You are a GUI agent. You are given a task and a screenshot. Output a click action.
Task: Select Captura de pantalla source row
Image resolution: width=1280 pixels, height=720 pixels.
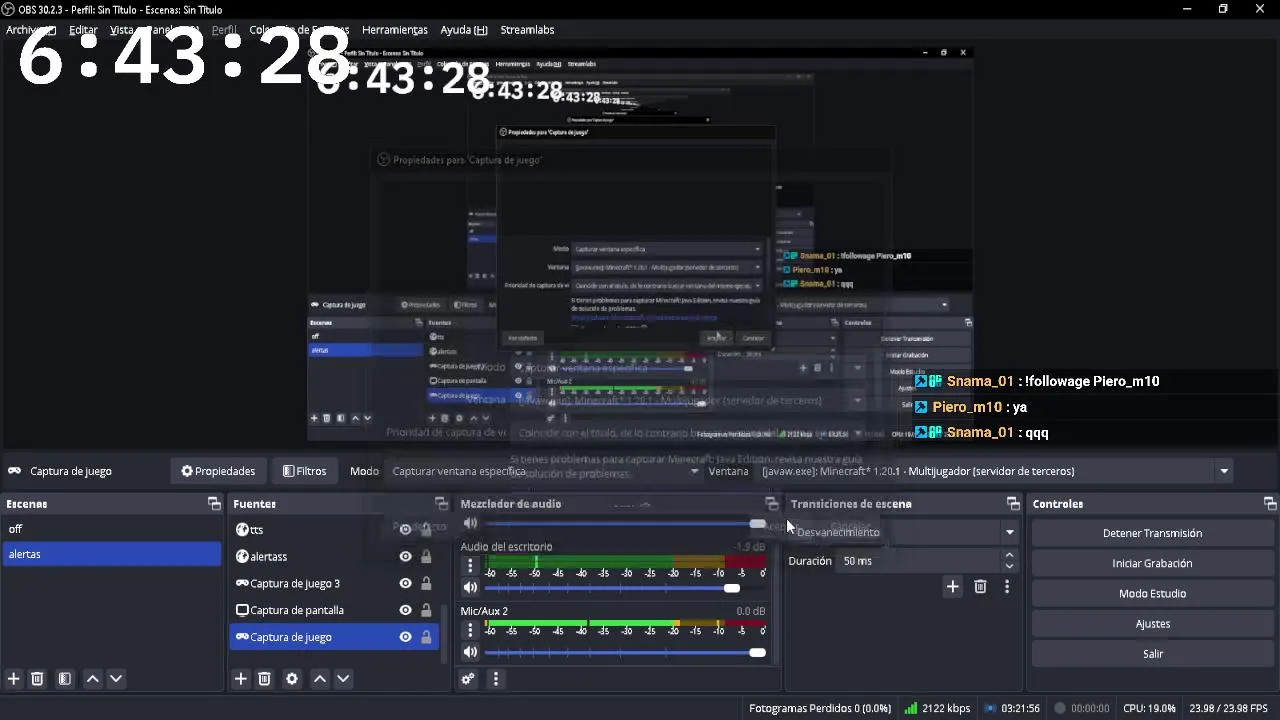pos(335,610)
